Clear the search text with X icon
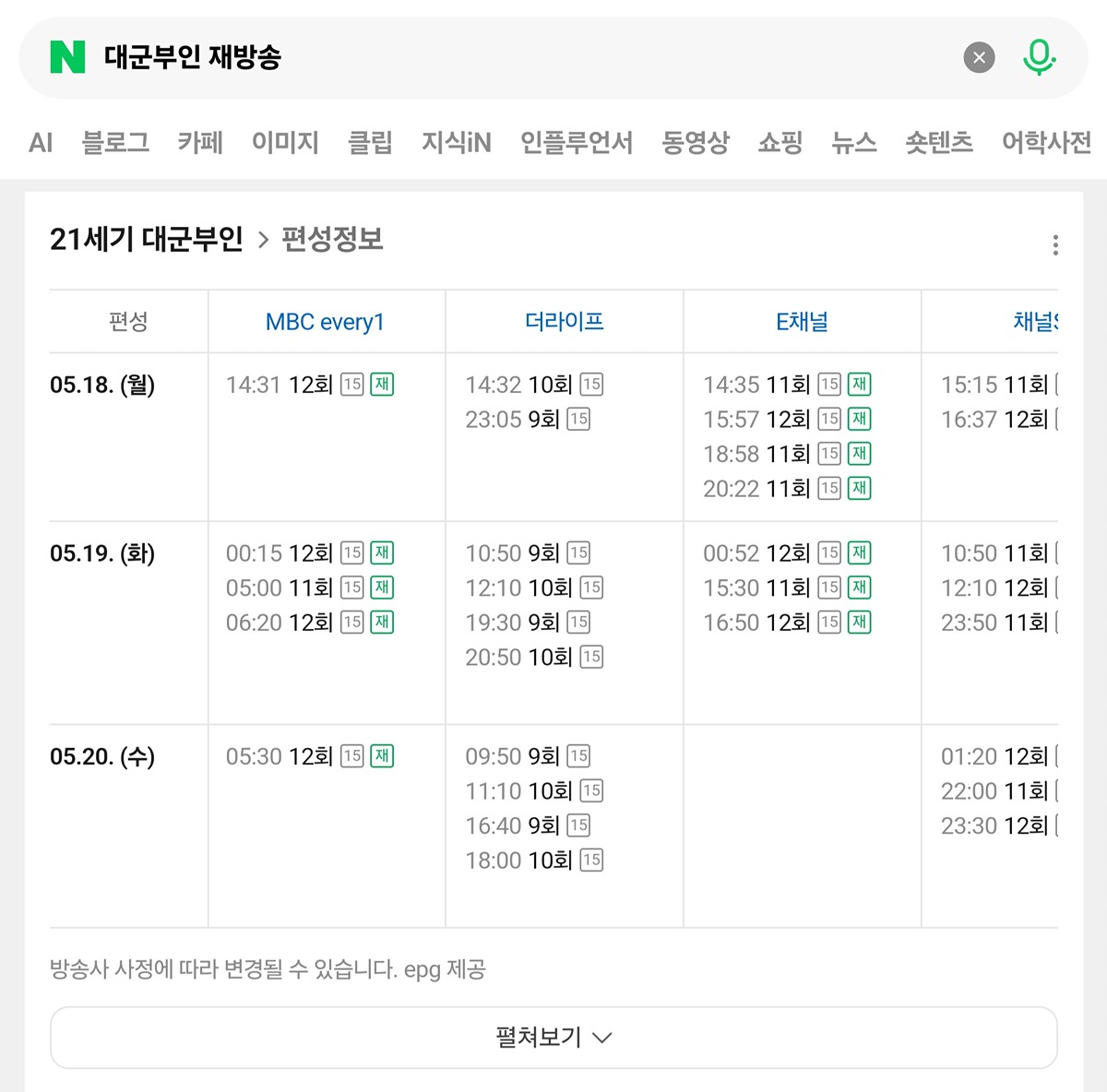 coord(980,57)
